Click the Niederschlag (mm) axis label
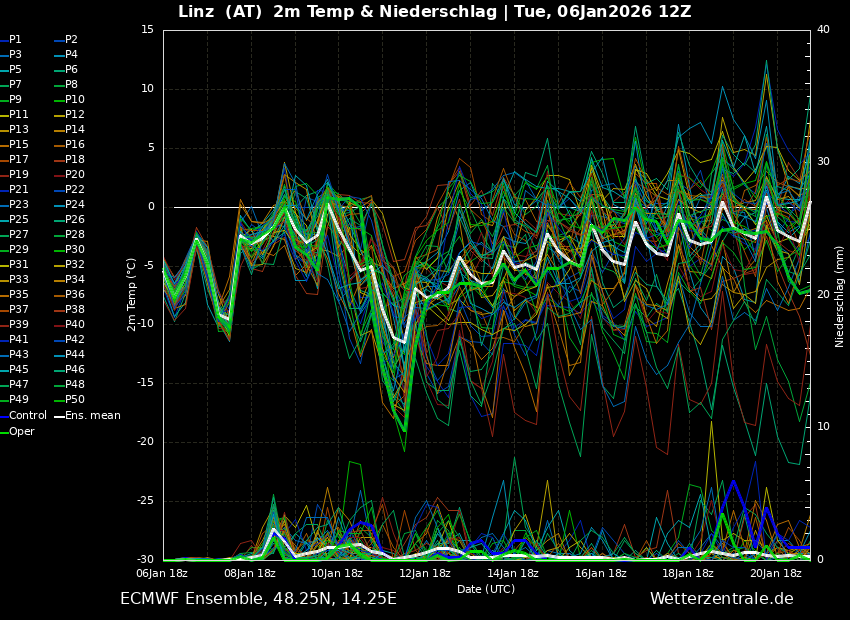Screen dimensions: 850x620 pos(840,296)
